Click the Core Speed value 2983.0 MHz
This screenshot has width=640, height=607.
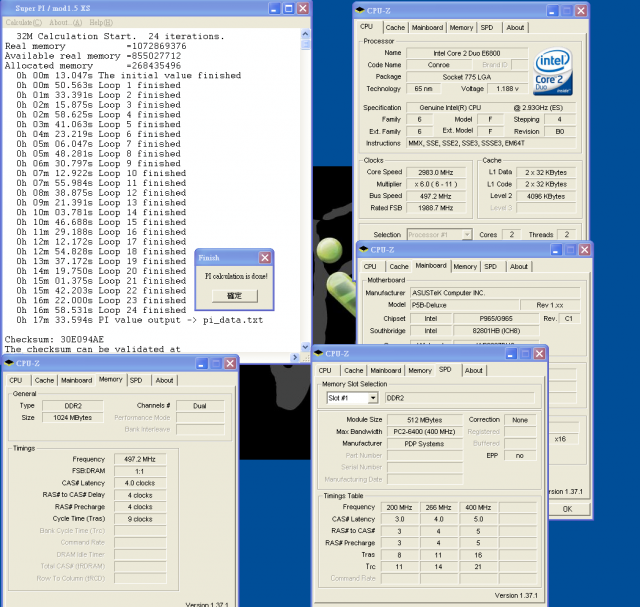pos(436,172)
